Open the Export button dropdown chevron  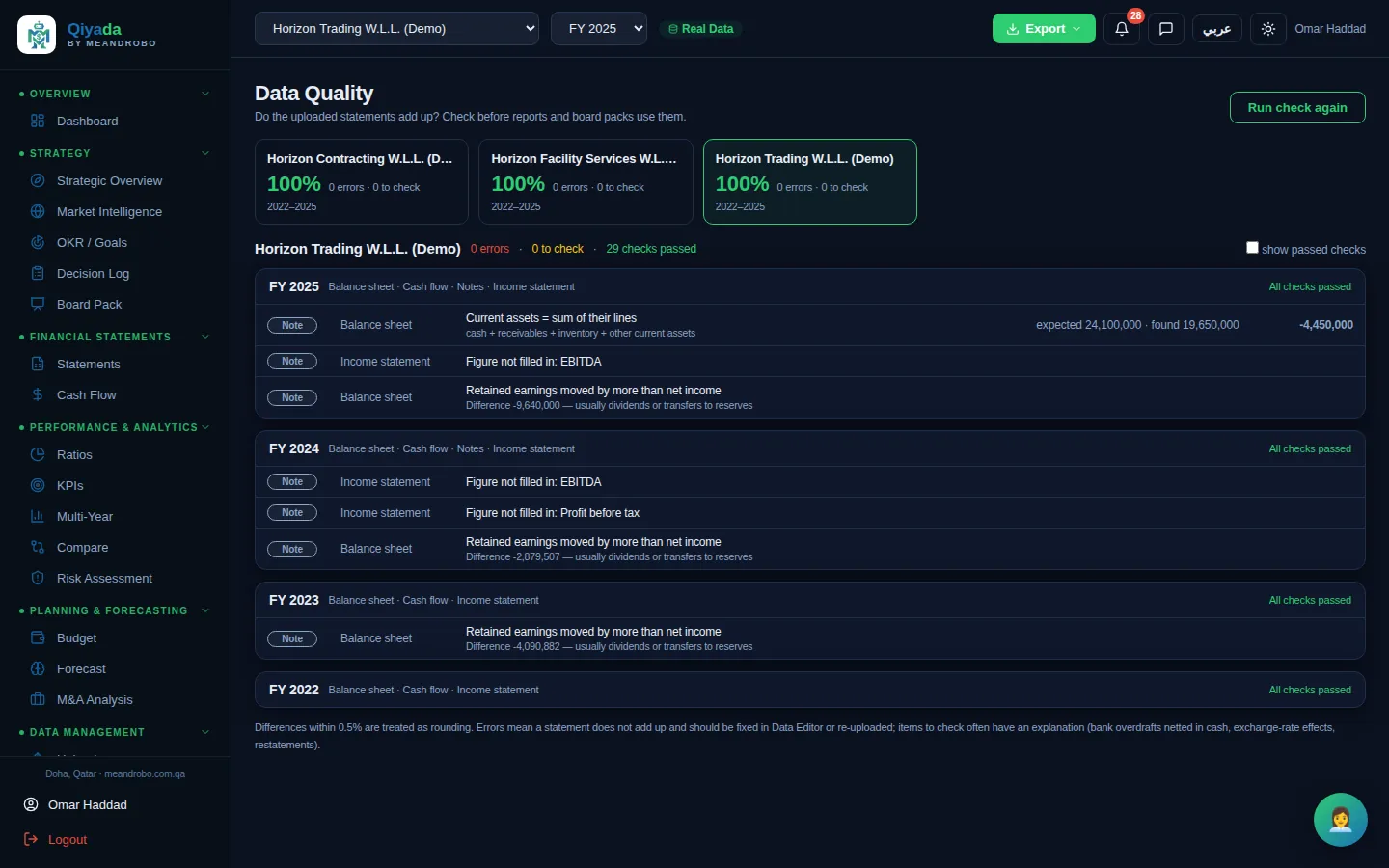pyautogui.click(x=1076, y=29)
